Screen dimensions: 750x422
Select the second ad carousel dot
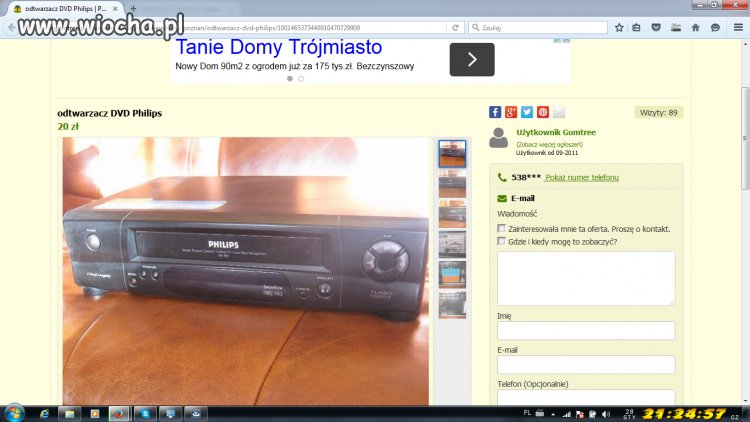point(301,78)
